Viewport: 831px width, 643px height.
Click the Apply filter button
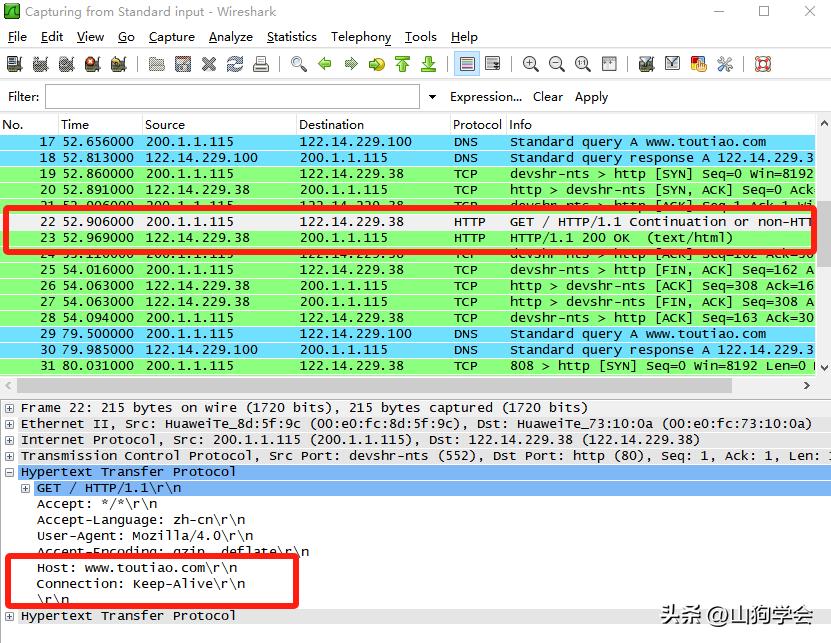(591, 97)
